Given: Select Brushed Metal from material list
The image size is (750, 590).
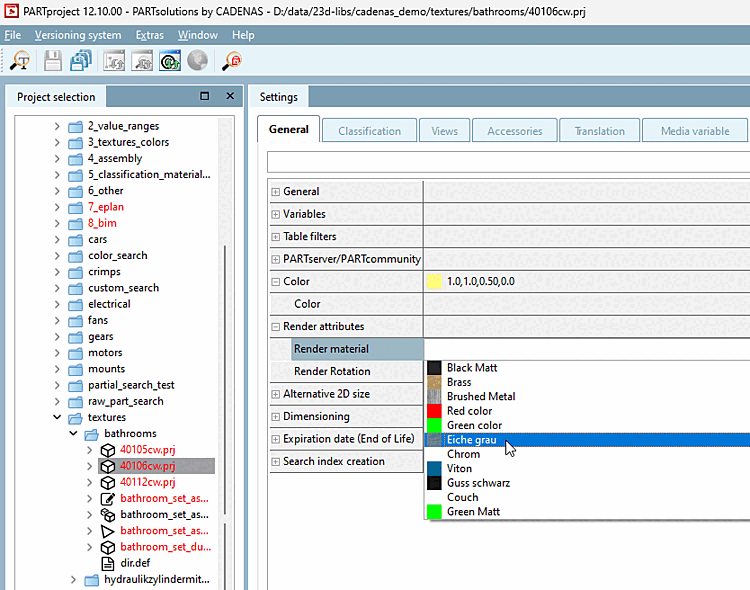Looking at the screenshot, I should [480, 397].
